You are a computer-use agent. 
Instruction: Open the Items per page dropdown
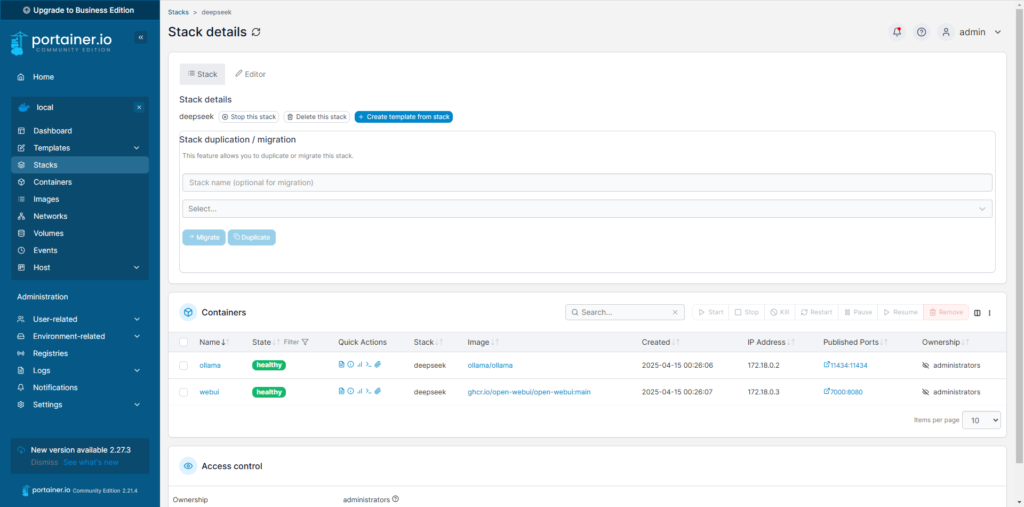tap(982, 420)
